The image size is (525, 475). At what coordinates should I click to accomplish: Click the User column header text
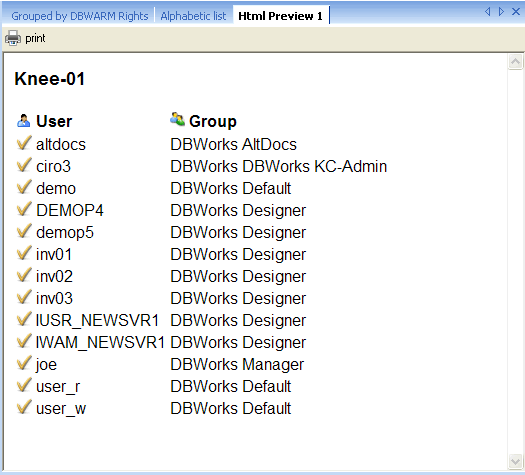[54, 121]
